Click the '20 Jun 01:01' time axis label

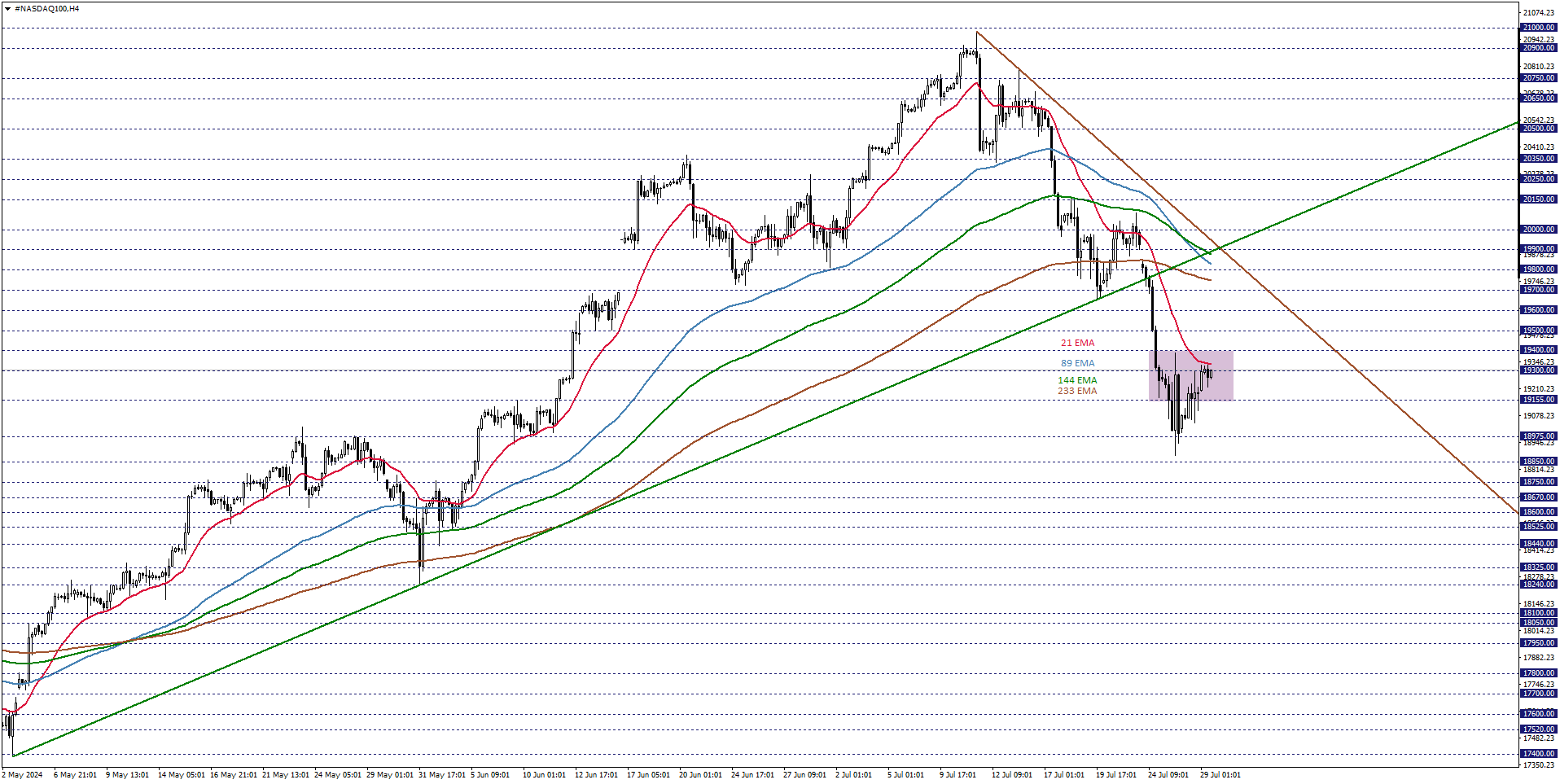click(700, 775)
